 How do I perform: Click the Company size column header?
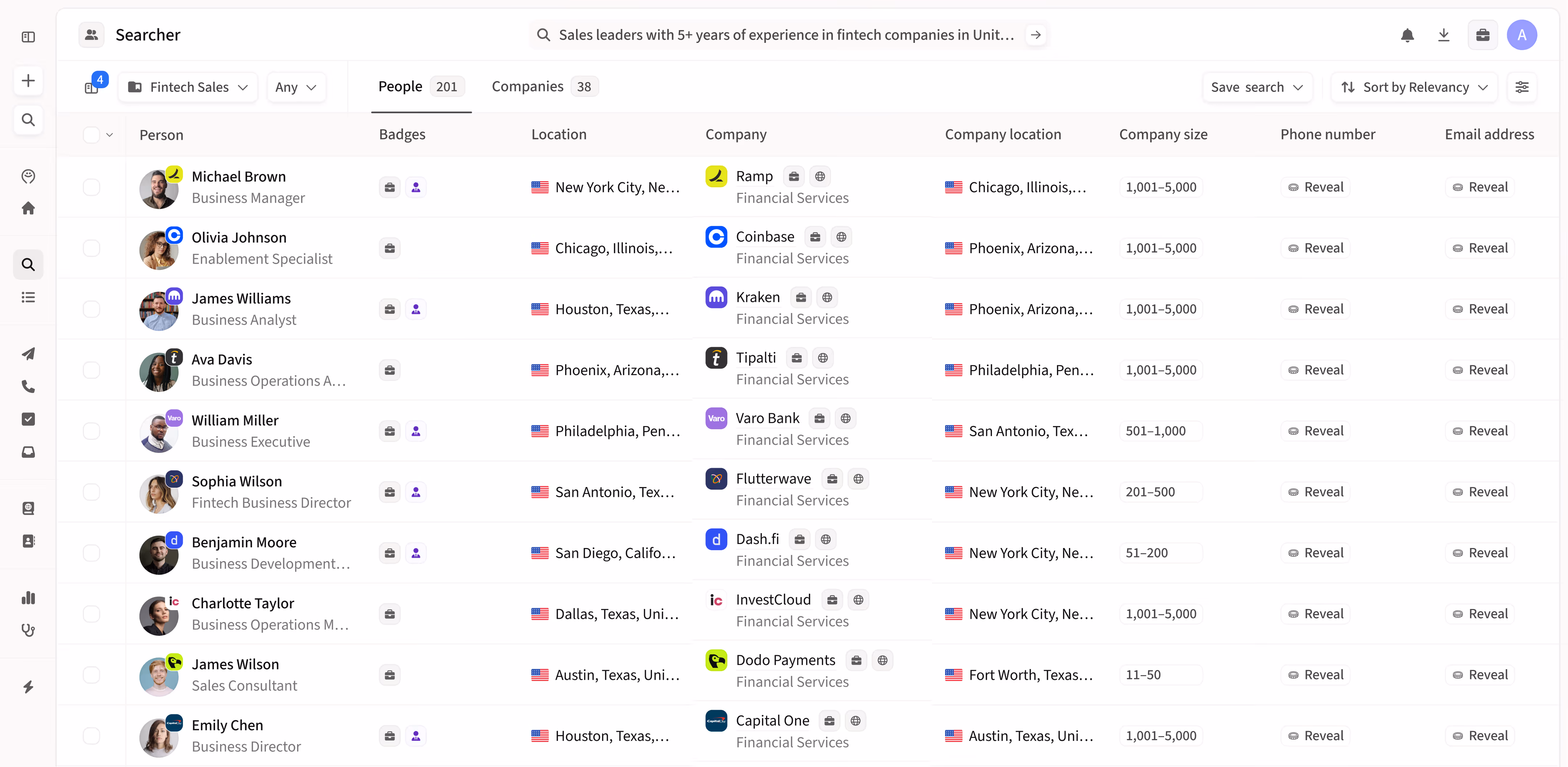pos(1163,134)
